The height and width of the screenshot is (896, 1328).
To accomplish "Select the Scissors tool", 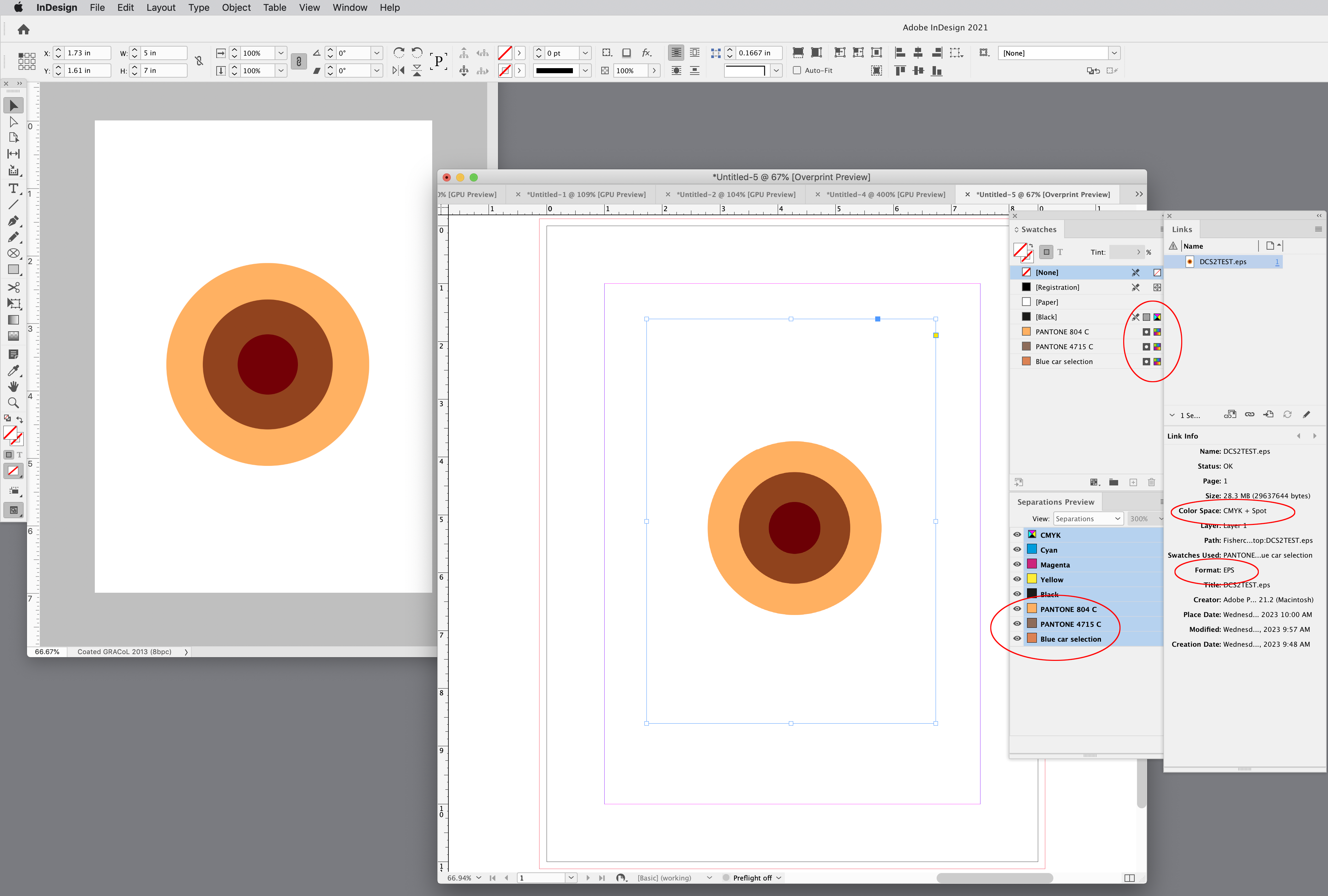I will (x=14, y=287).
